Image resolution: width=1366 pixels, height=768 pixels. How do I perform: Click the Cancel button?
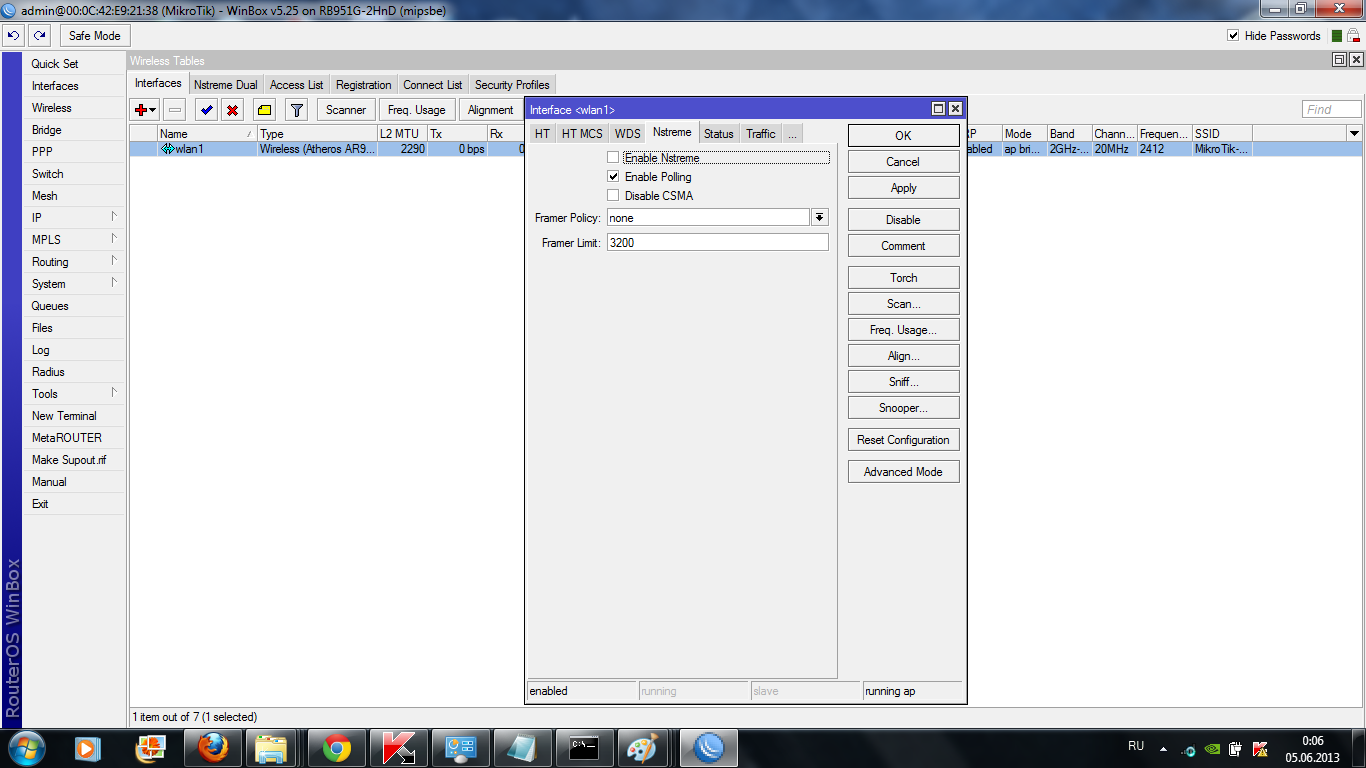pyautogui.click(x=903, y=162)
